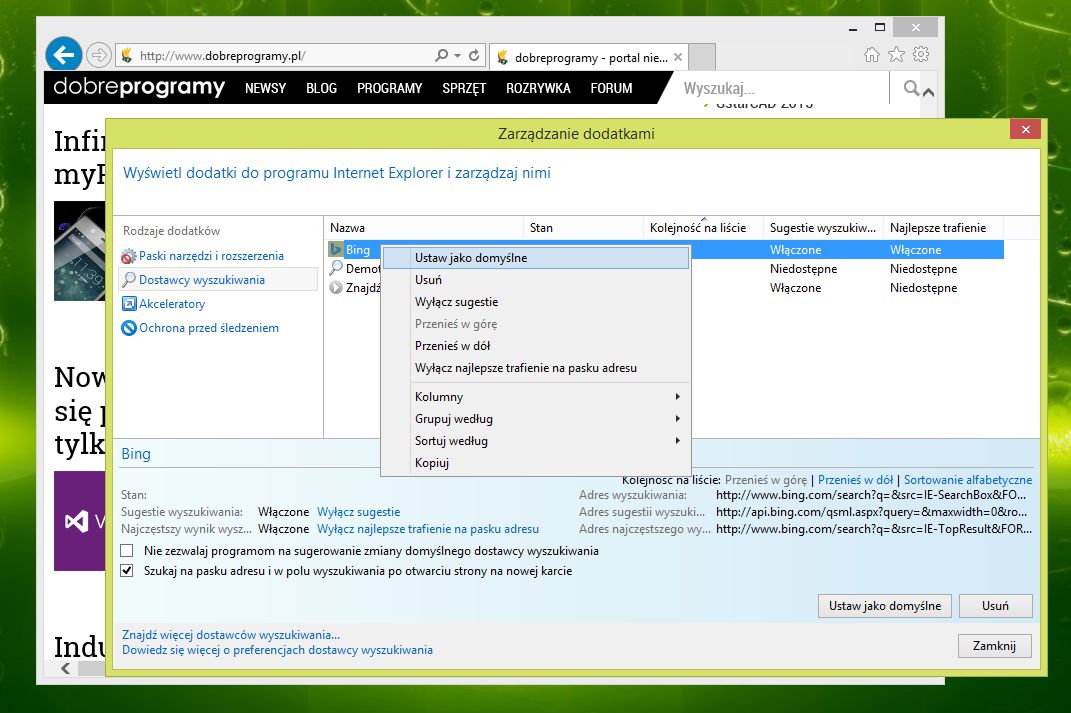Image resolution: width=1071 pixels, height=713 pixels.
Task: Enable "Nie zezwalaj programom na sugerowanie" checkbox
Action: point(126,550)
